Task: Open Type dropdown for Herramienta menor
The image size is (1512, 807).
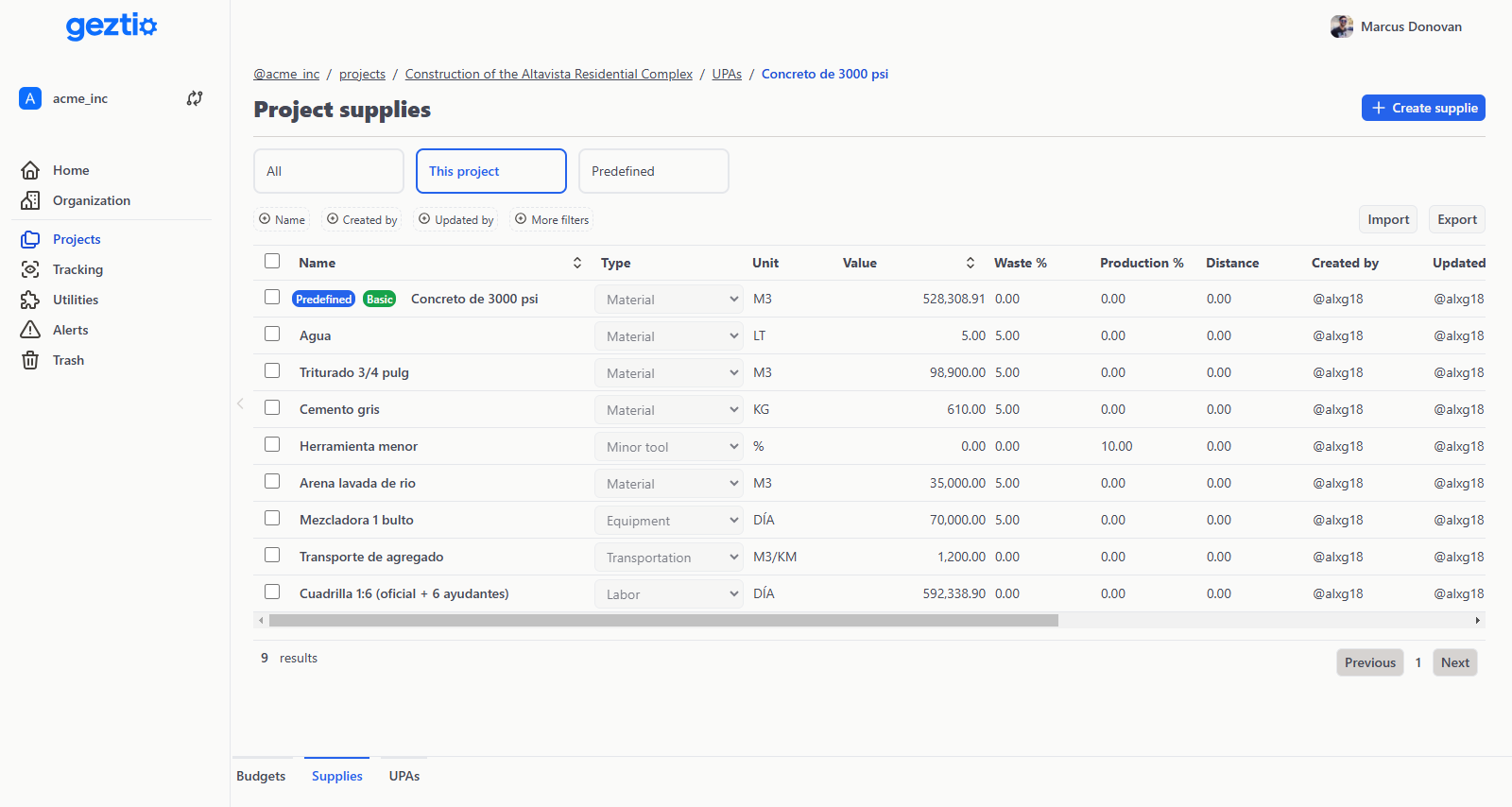Action: pyautogui.click(x=668, y=447)
